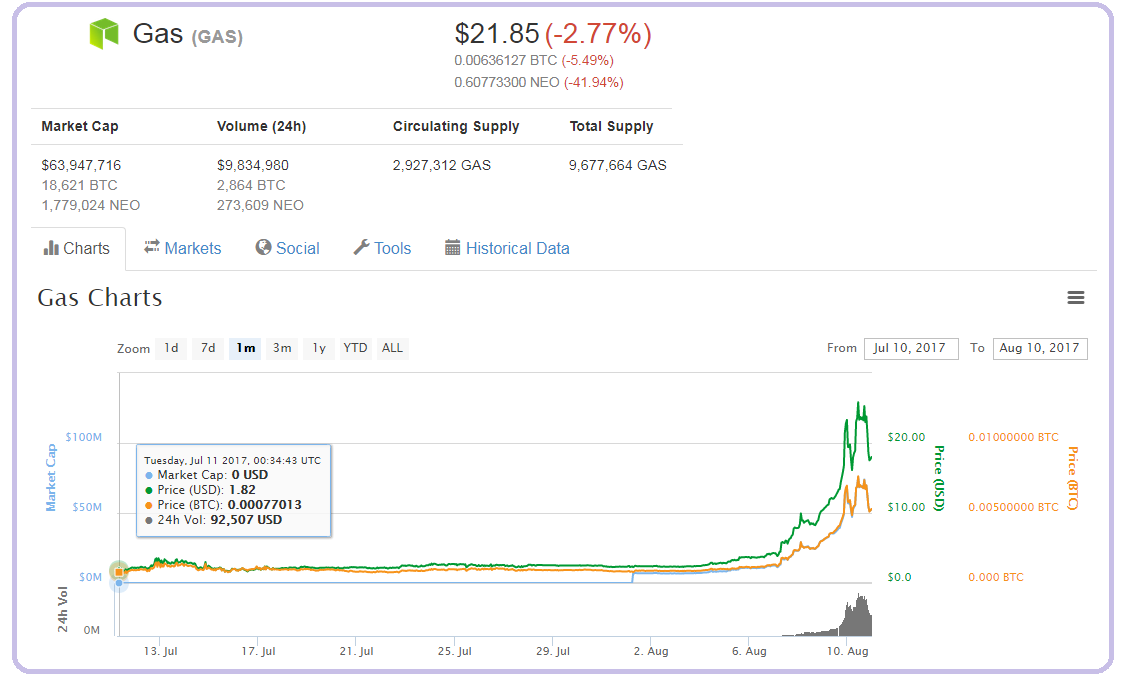Click the 10. Aug x-axis label

(847, 651)
